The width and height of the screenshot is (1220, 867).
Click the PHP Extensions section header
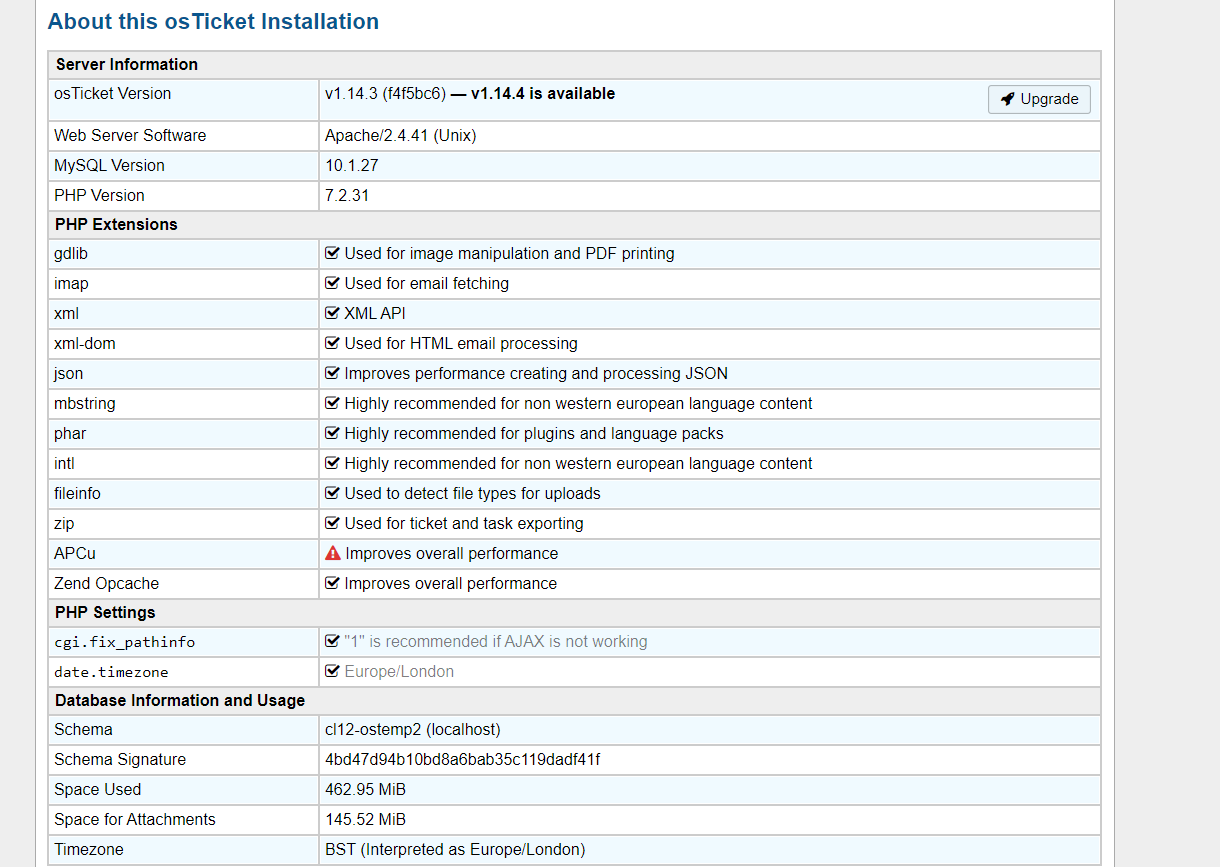pyautogui.click(x=116, y=224)
